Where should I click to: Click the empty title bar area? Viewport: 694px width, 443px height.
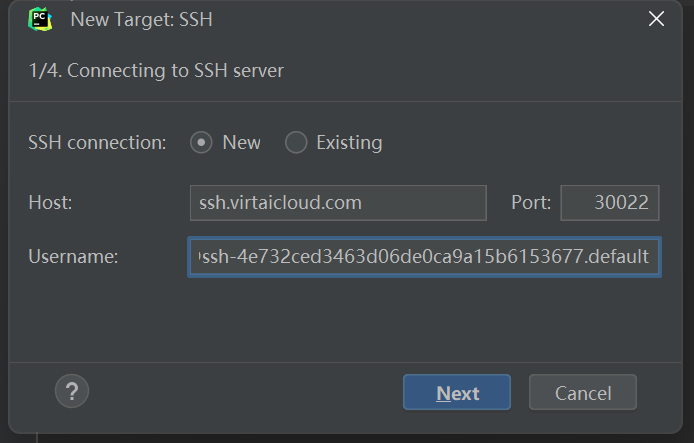420,19
